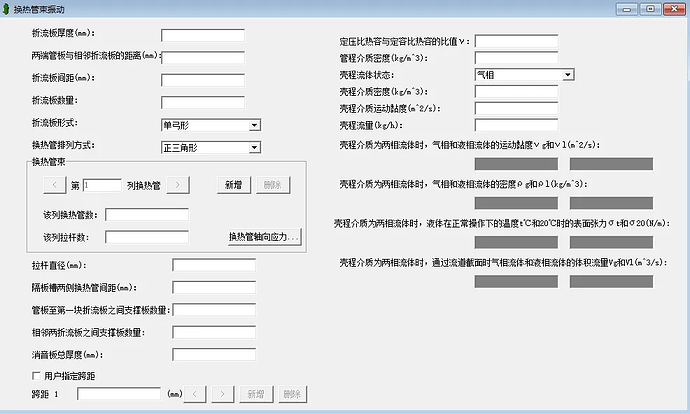
Task: Click liquid-phase viscosity νl disabled field
Action: coord(611,164)
